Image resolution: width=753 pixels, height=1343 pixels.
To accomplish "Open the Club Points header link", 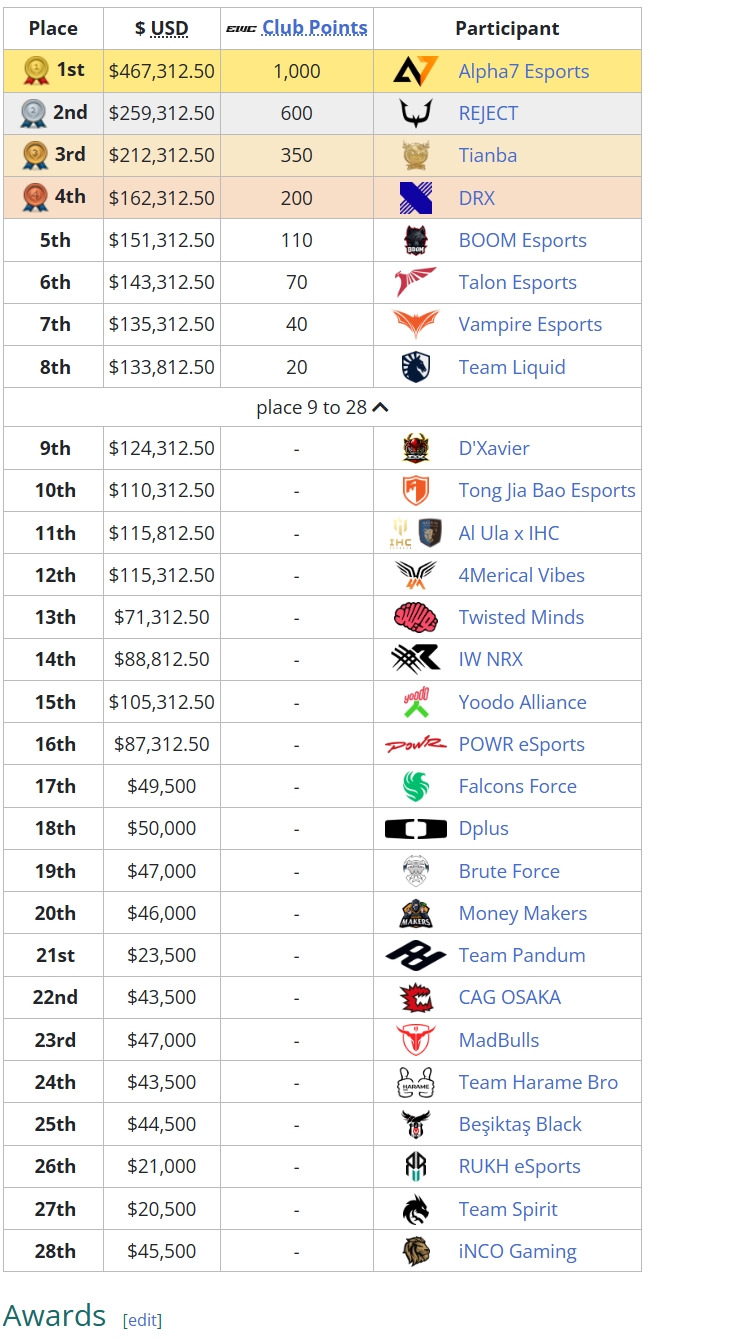I will 314,28.
